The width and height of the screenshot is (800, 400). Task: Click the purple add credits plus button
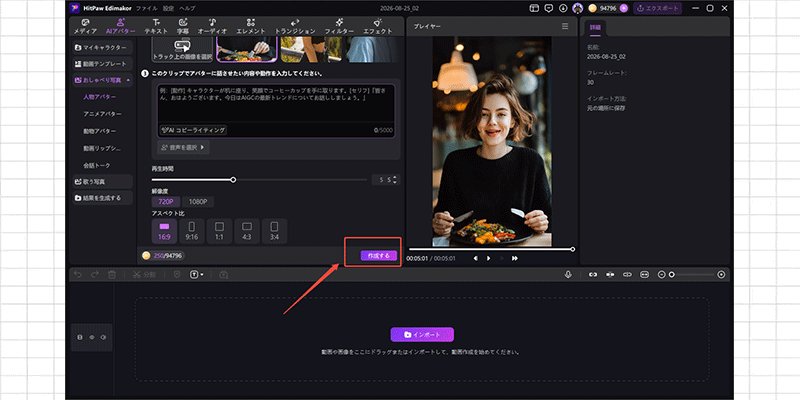click(x=623, y=8)
